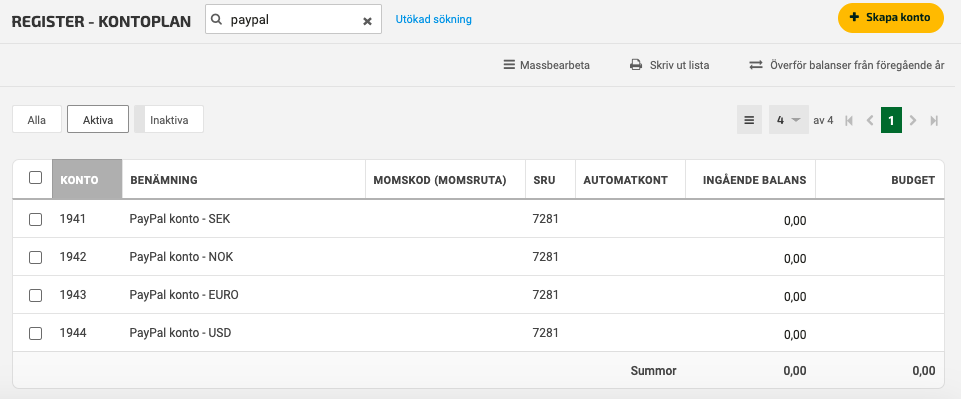961x399 pixels.
Task: Click Skriv ut lista print icon
Action: coord(636,65)
